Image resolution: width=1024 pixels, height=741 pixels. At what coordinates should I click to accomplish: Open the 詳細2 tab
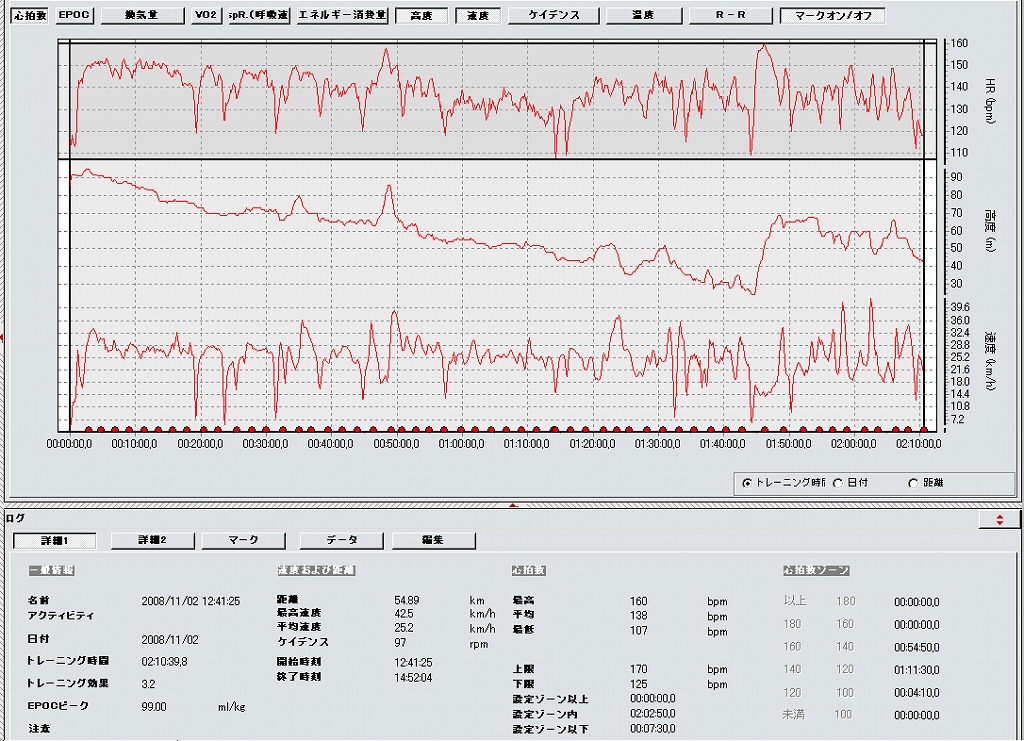click(x=153, y=541)
